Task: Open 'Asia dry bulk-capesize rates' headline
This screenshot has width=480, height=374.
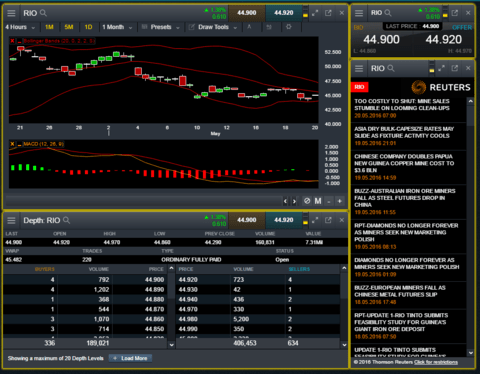Action: (x=404, y=132)
